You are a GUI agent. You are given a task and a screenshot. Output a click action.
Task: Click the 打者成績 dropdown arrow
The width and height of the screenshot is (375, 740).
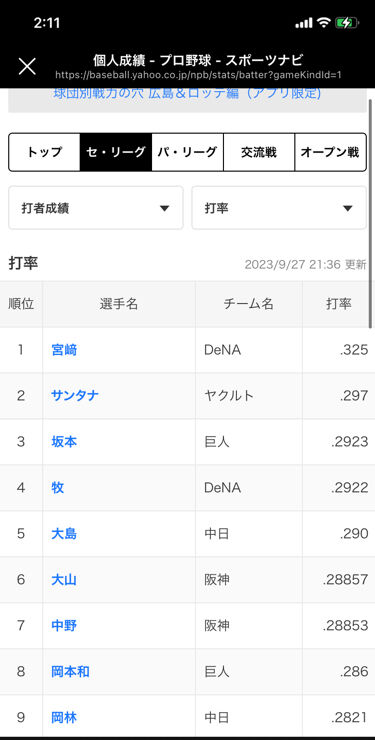164,209
